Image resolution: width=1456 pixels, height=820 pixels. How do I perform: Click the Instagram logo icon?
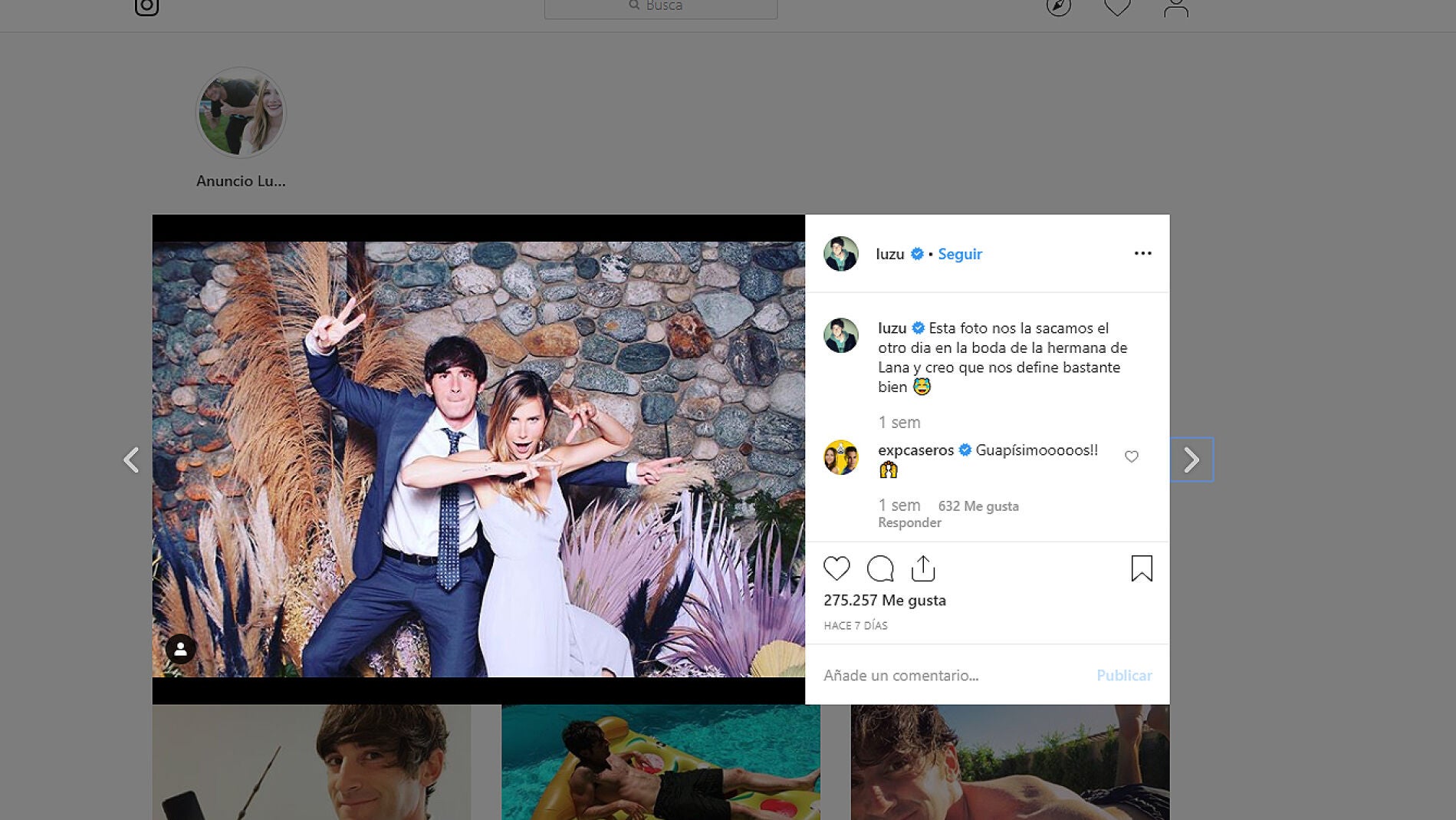tap(146, 7)
